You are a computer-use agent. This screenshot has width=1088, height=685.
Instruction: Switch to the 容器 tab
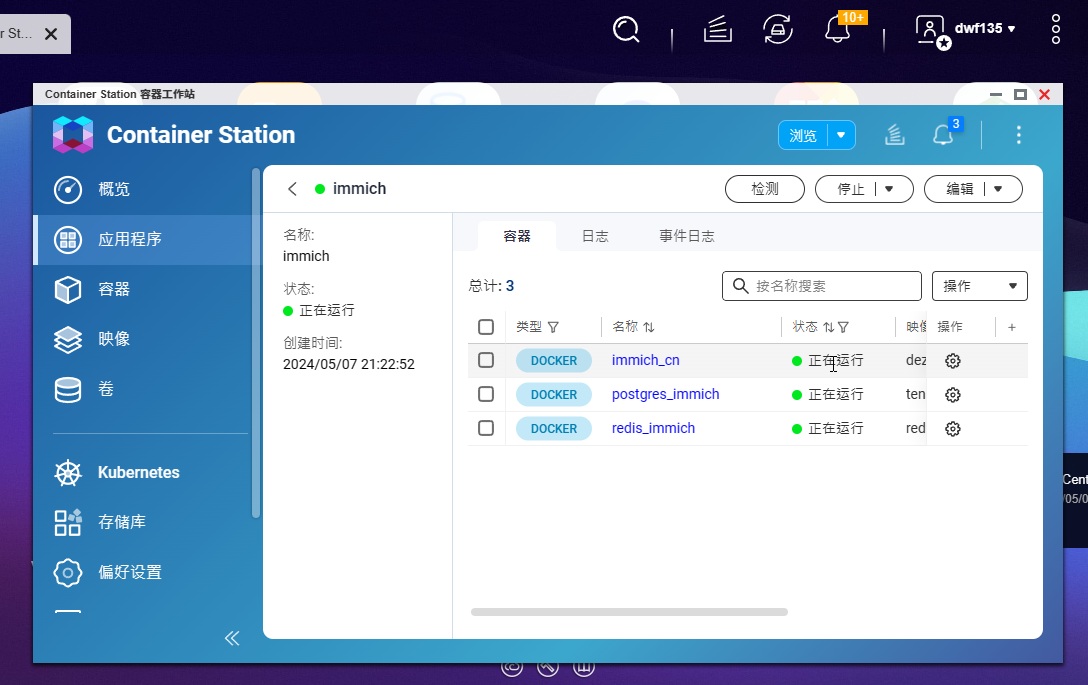tap(517, 236)
